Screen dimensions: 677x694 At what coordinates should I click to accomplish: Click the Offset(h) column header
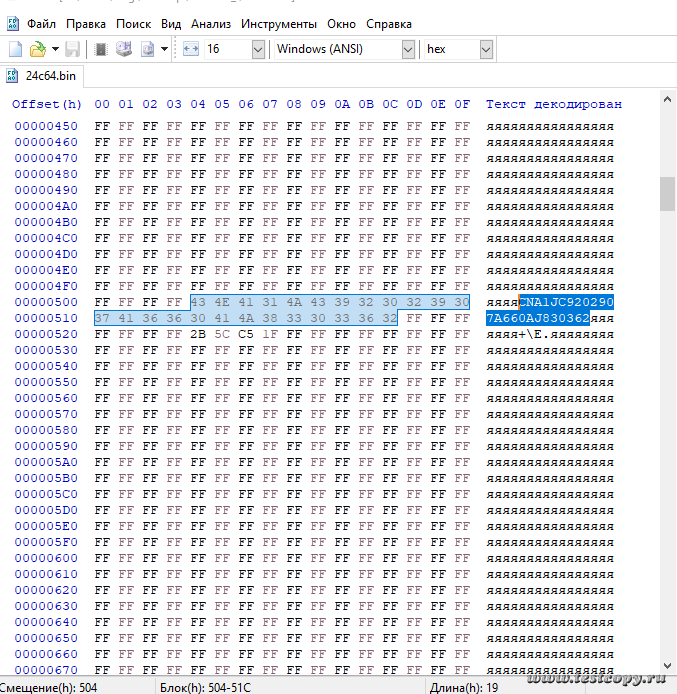click(47, 104)
